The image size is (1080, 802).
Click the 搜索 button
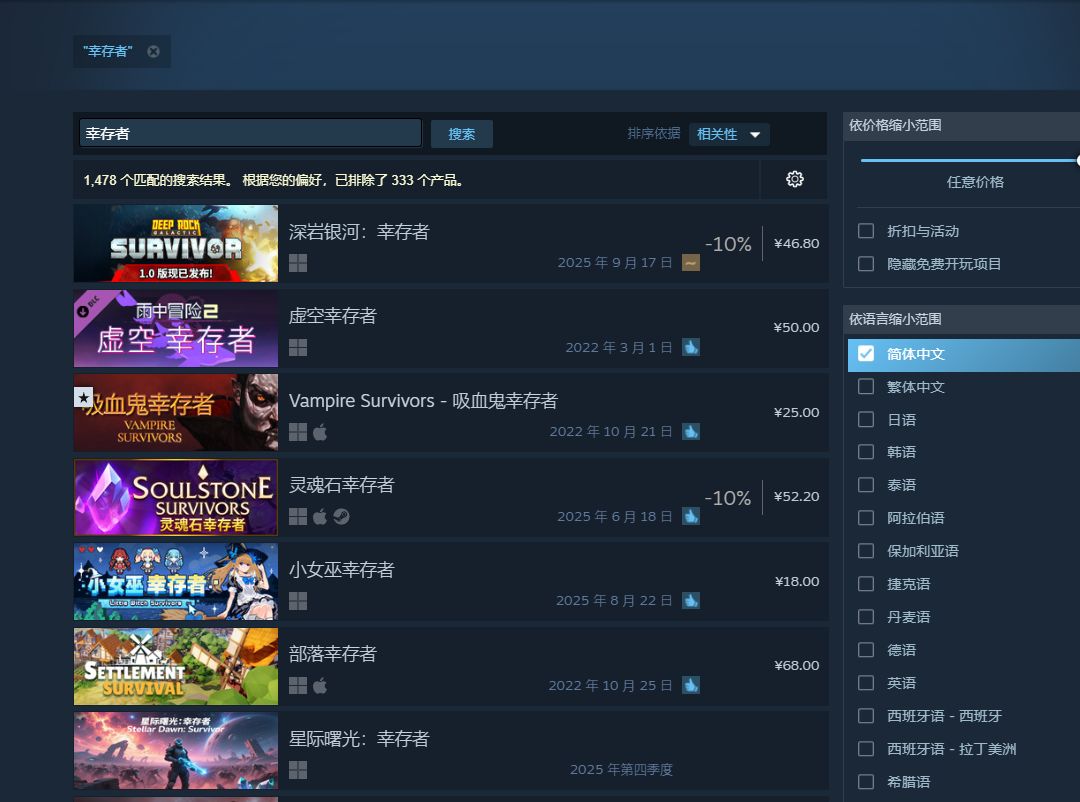461,134
